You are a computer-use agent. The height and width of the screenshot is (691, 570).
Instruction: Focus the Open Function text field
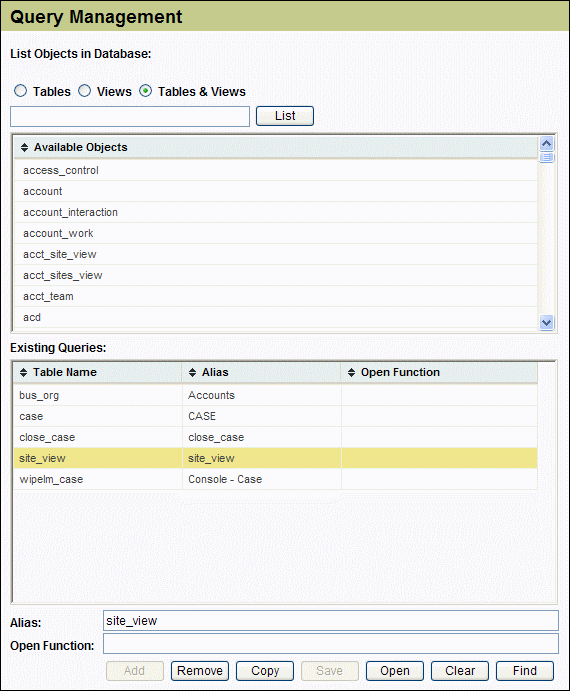(x=331, y=643)
